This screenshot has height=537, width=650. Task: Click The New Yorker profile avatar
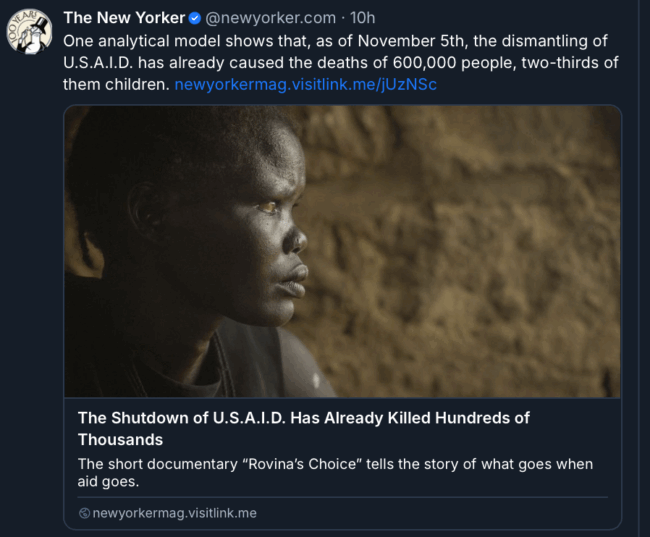pyautogui.click(x=29, y=31)
